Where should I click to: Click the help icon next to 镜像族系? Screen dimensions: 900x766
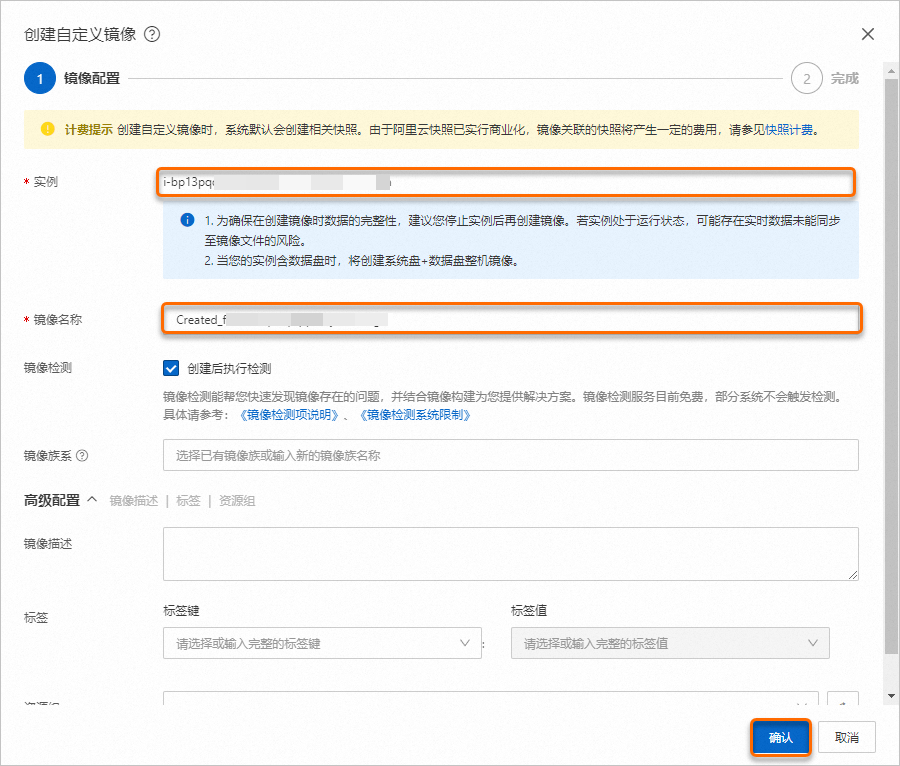[x=82, y=456]
